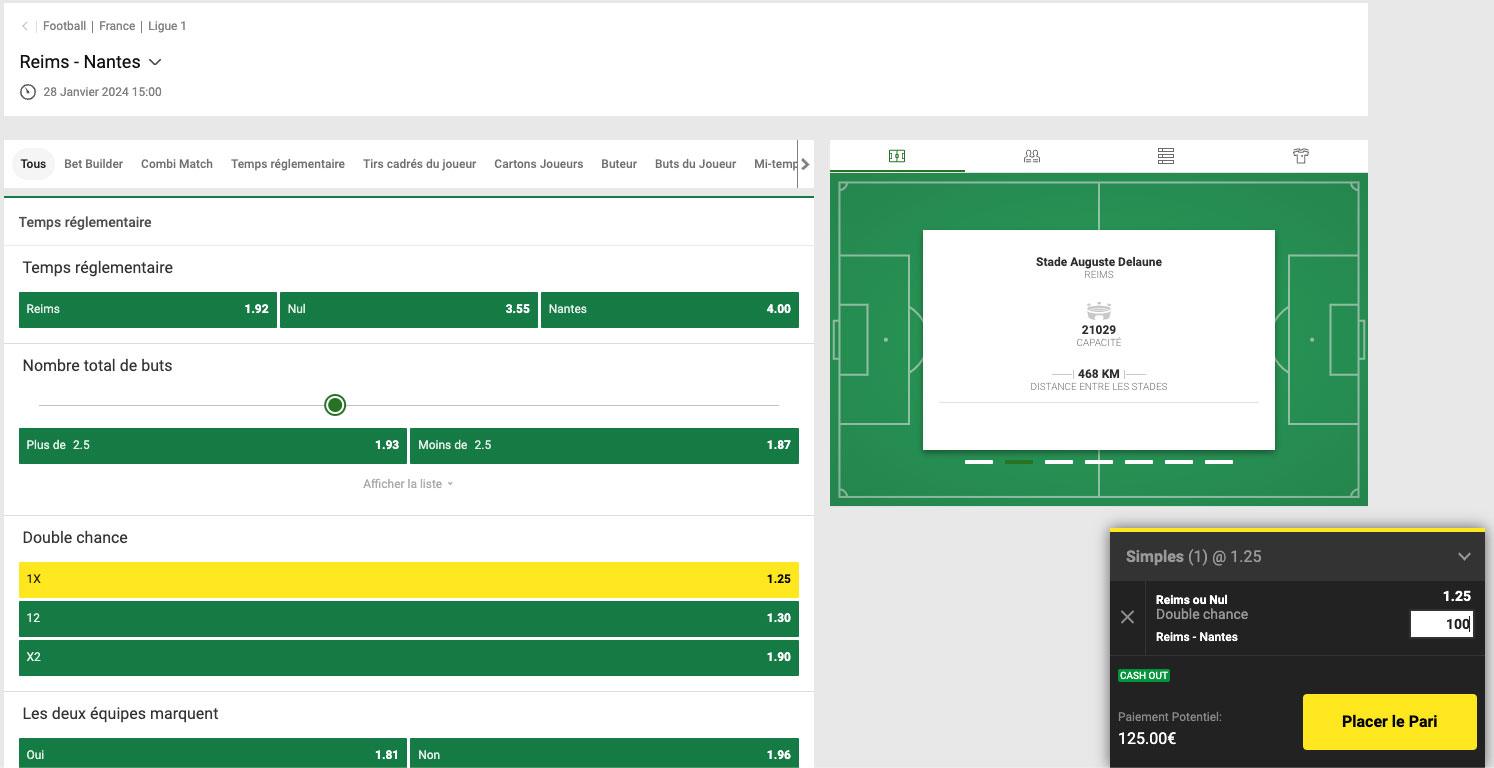Collapse the Temps réglementaire section header
Image resolution: width=1494 pixels, height=768 pixels.
pos(409,222)
